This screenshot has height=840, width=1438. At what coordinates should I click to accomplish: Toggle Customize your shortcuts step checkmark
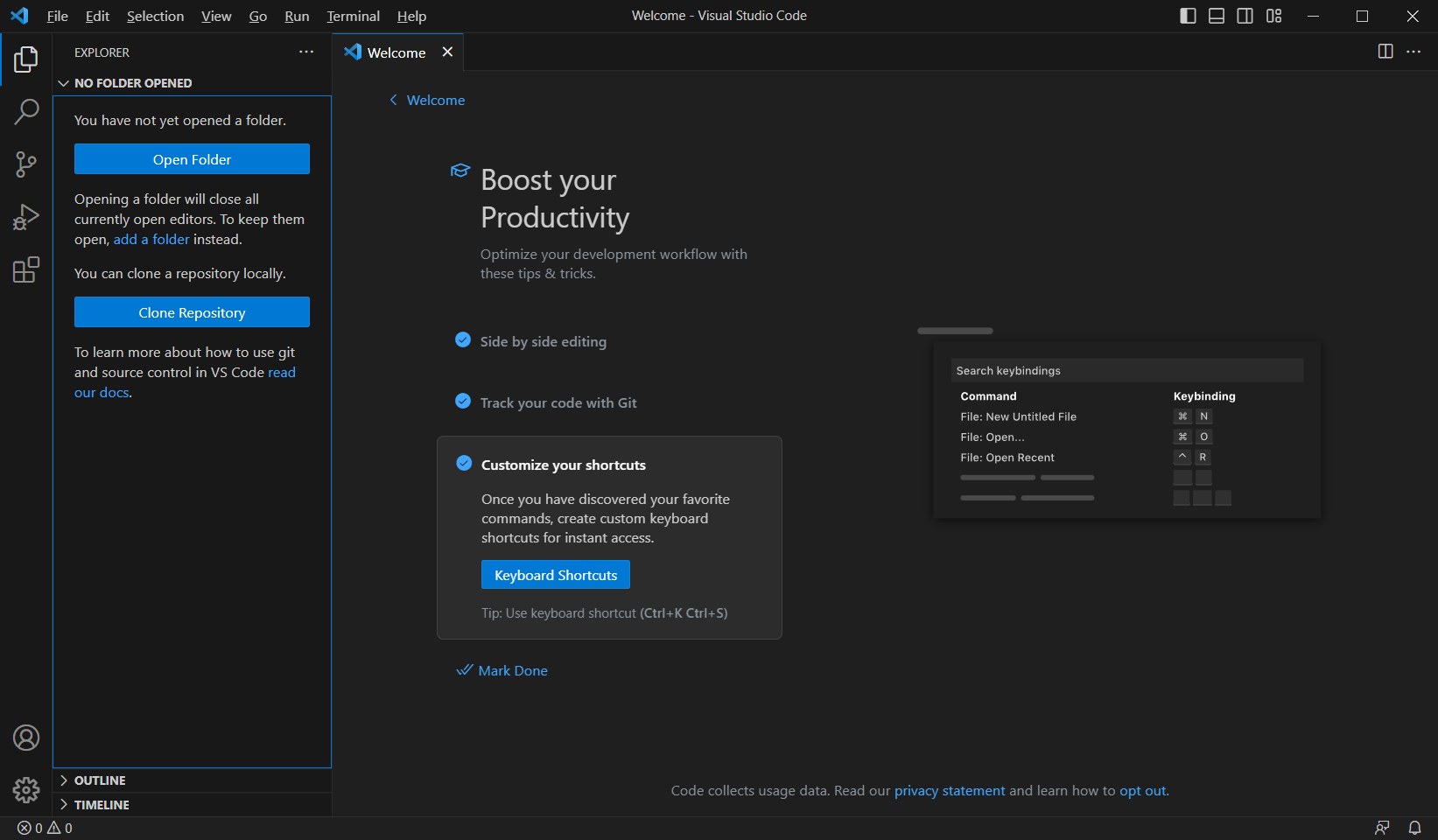[464, 463]
